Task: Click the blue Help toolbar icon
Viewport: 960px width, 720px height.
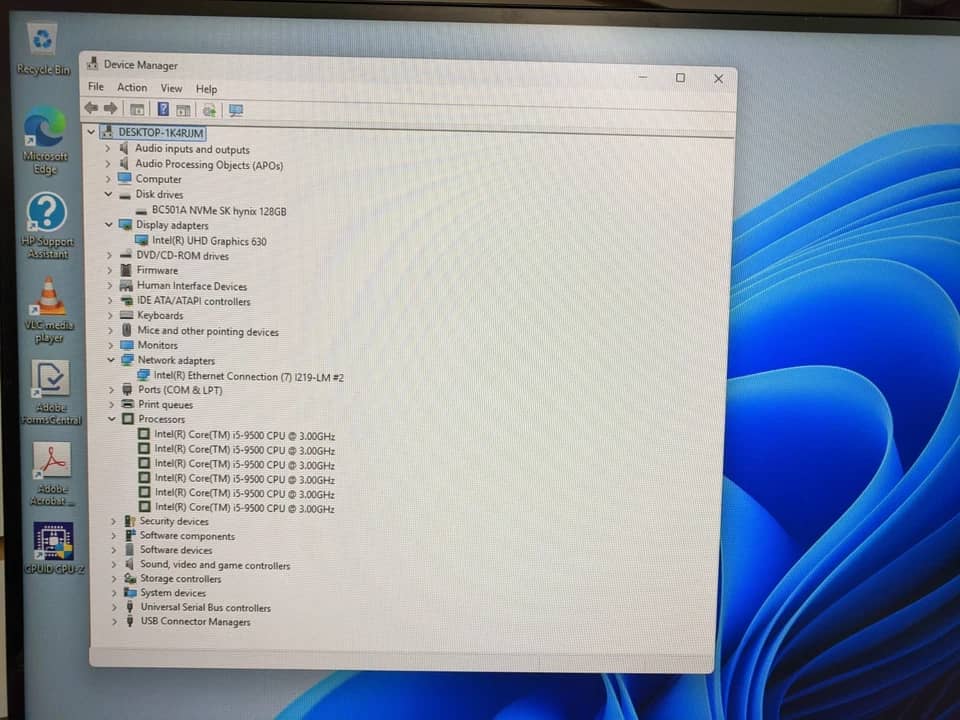Action: click(163, 109)
